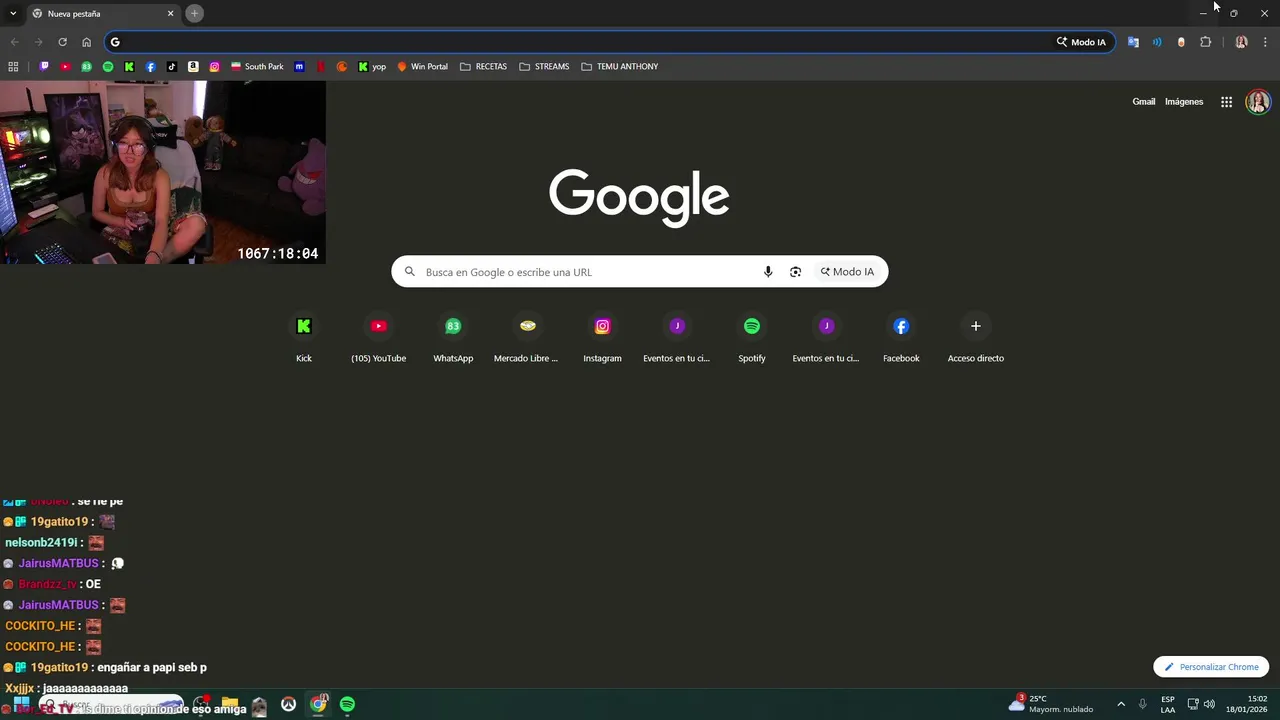This screenshot has height=720, width=1280.
Task: Click Modo IA in the address bar
Action: click(1081, 42)
